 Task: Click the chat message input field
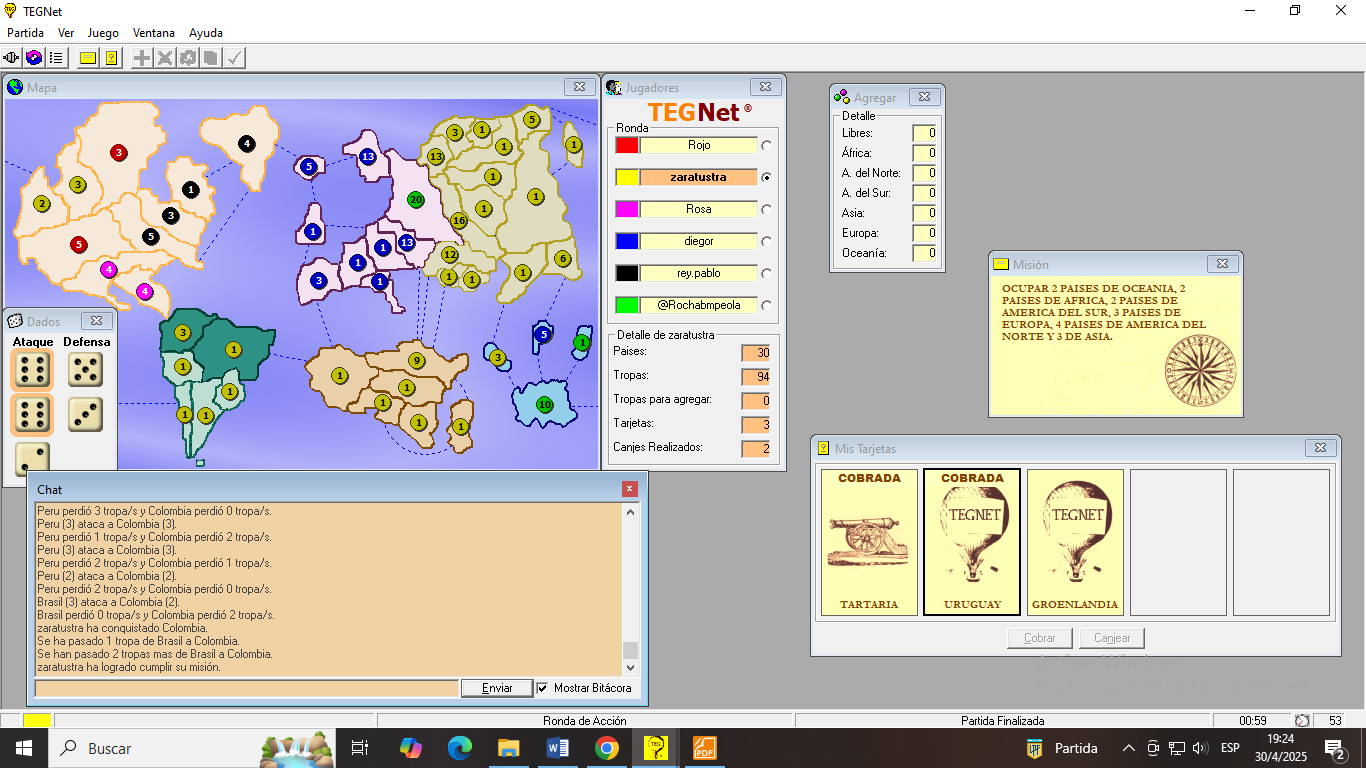point(246,688)
